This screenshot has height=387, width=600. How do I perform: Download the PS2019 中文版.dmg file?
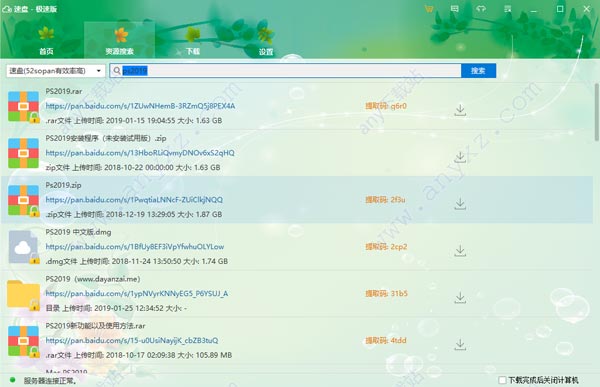[x=460, y=251]
